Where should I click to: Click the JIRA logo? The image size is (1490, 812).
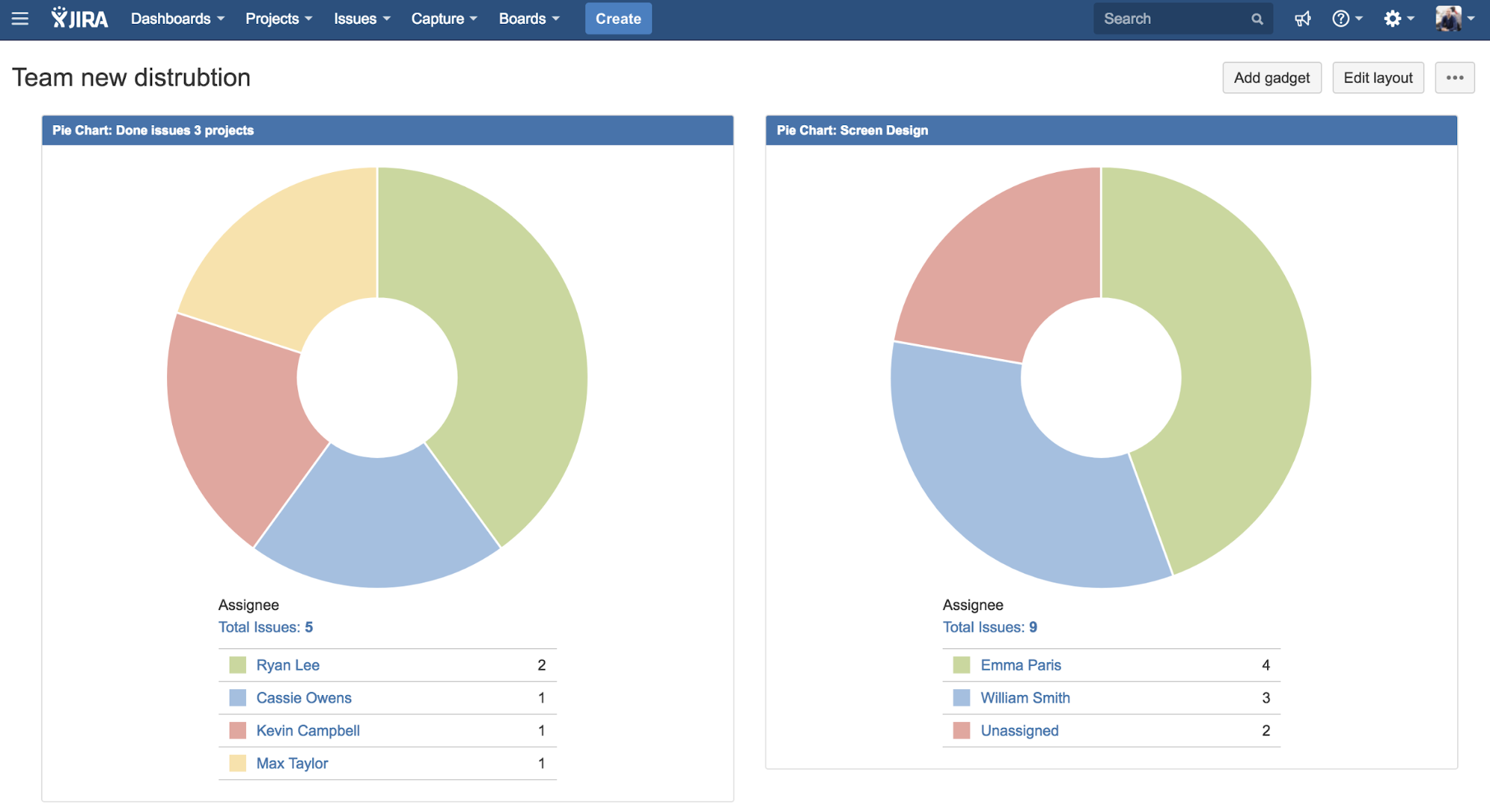click(80, 19)
